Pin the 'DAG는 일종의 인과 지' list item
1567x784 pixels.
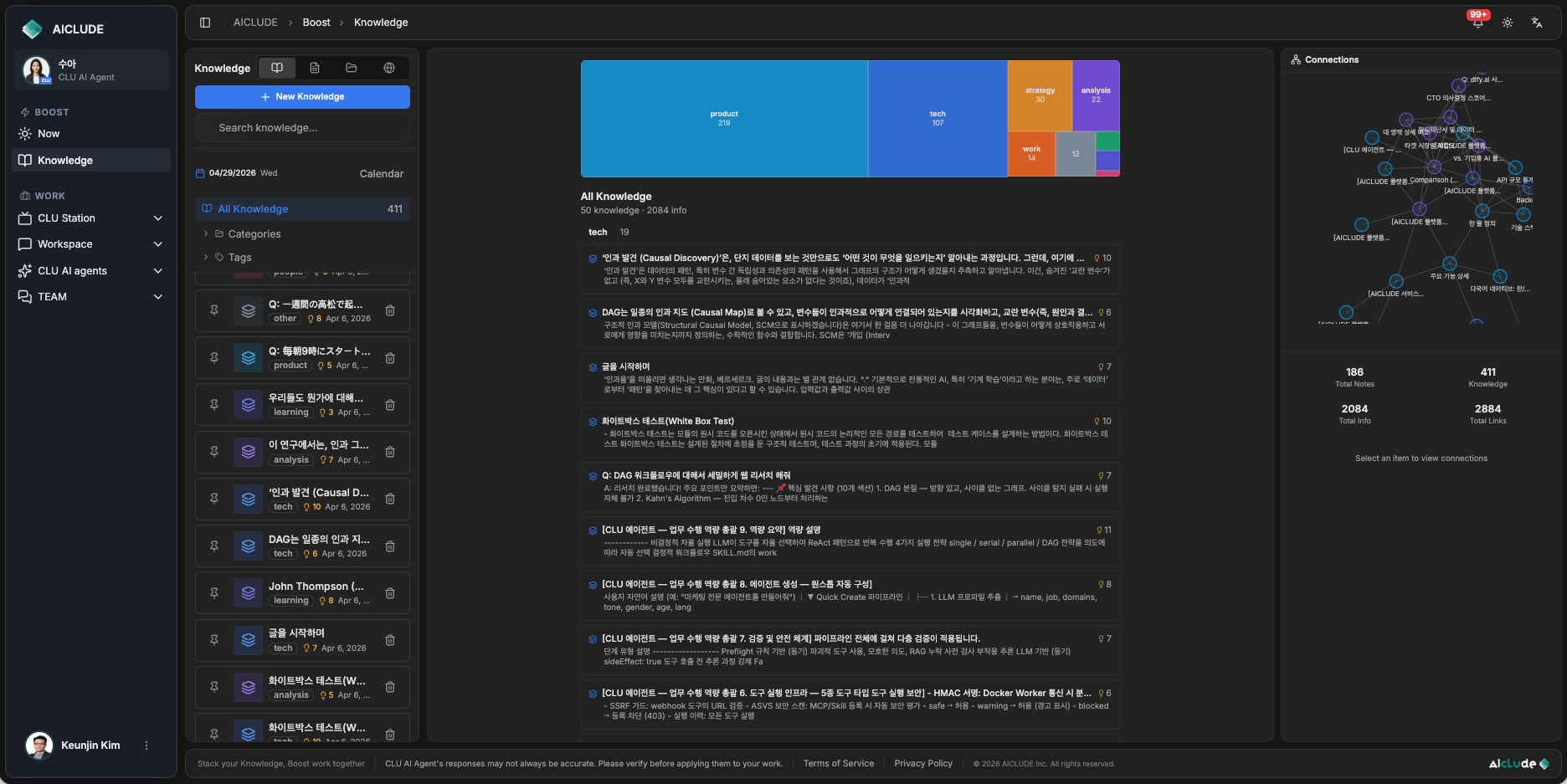pyautogui.click(x=214, y=546)
